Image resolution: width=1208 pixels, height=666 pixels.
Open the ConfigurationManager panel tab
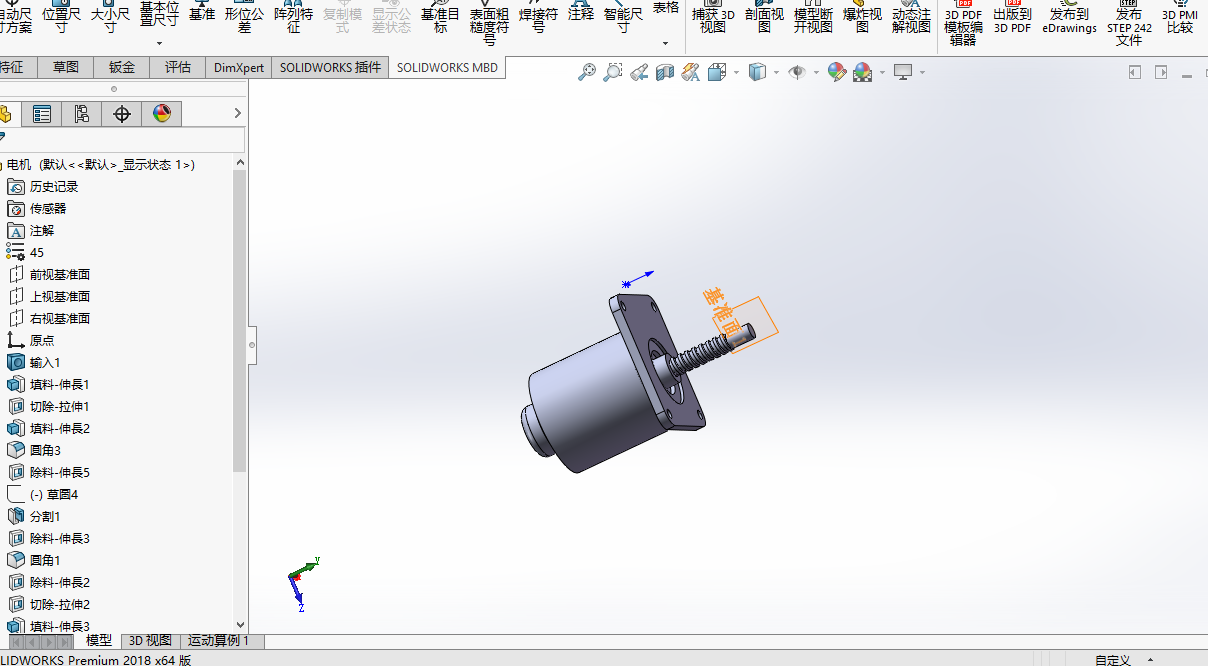click(81, 114)
